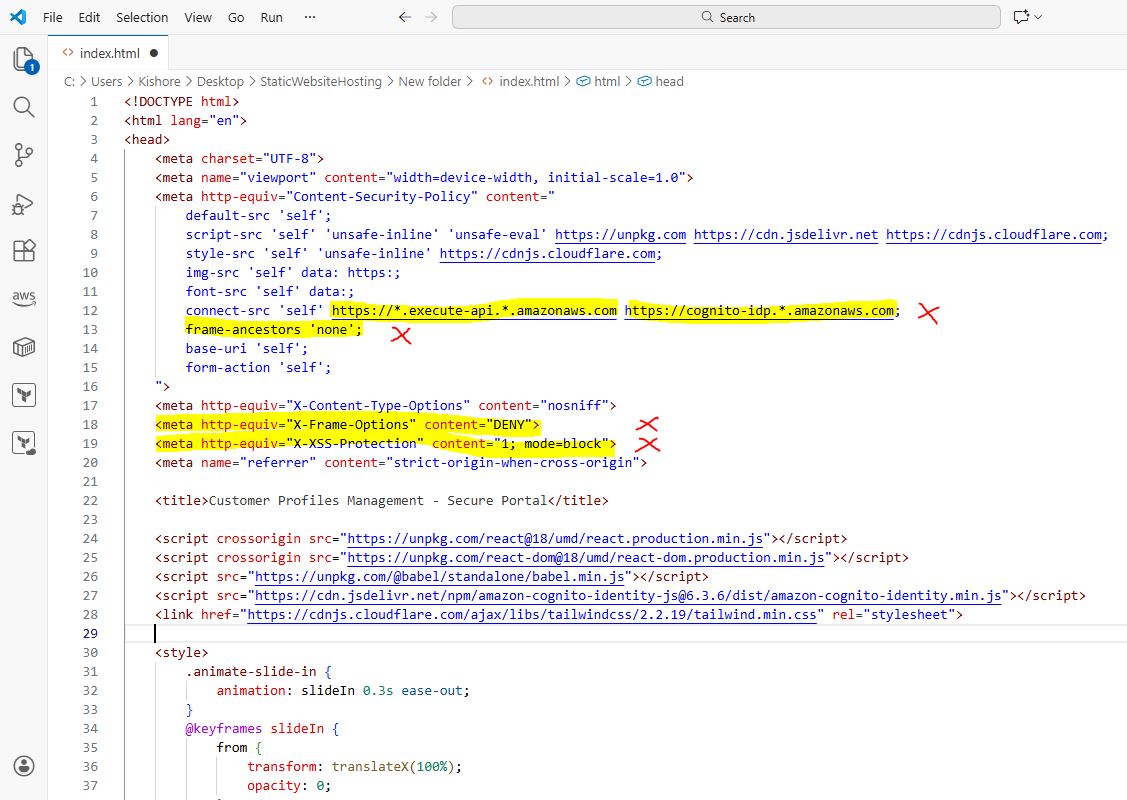The width and height of the screenshot is (1127, 800).
Task: Click the navigate back arrow
Action: [404, 17]
